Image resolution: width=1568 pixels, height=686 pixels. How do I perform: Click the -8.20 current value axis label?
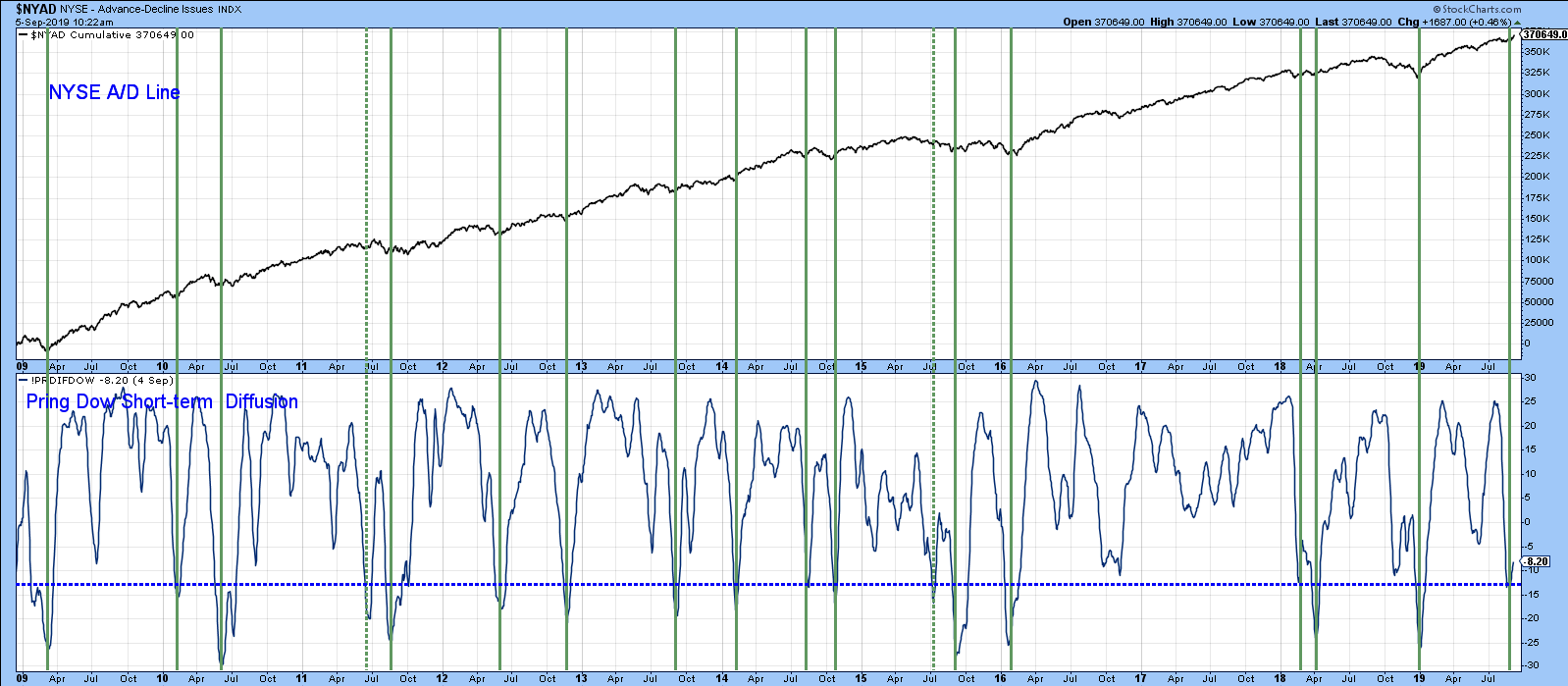(x=1537, y=561)
